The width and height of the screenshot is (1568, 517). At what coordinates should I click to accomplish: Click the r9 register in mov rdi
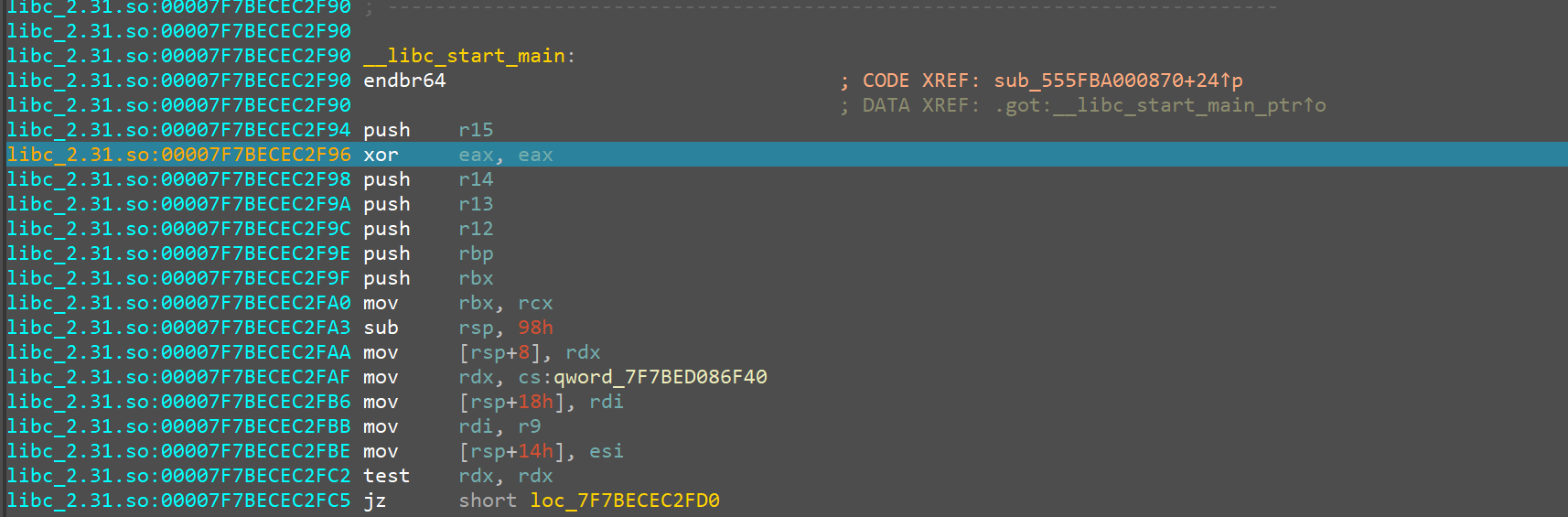pos(529,426)
